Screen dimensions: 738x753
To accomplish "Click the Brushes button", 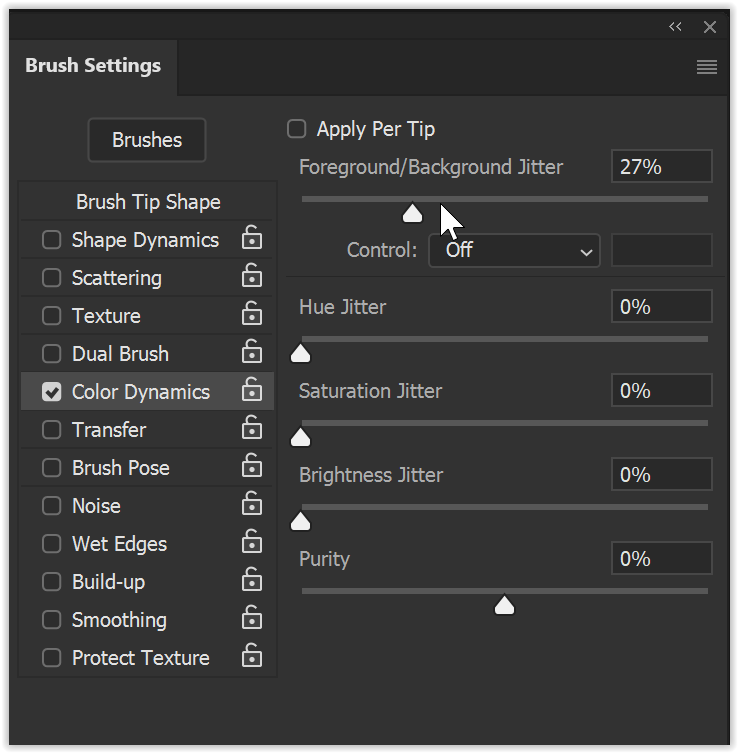I will click(x=147, y=140).
